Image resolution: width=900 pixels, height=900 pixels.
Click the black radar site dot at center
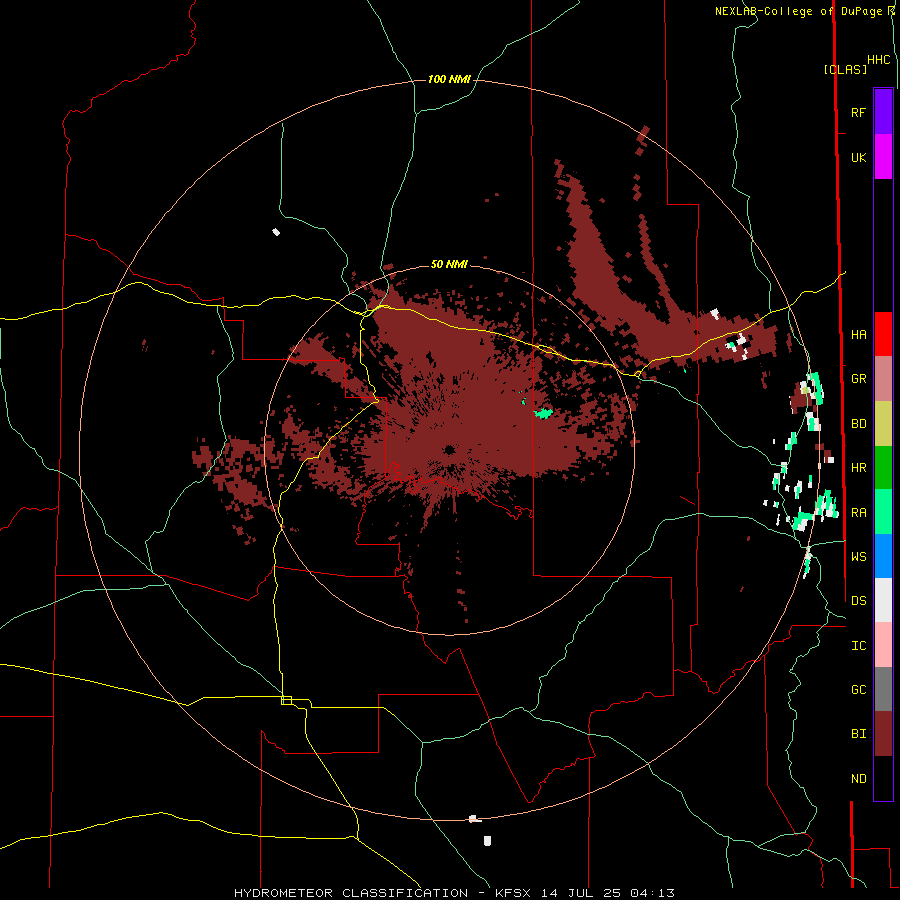tap(449, 450)
